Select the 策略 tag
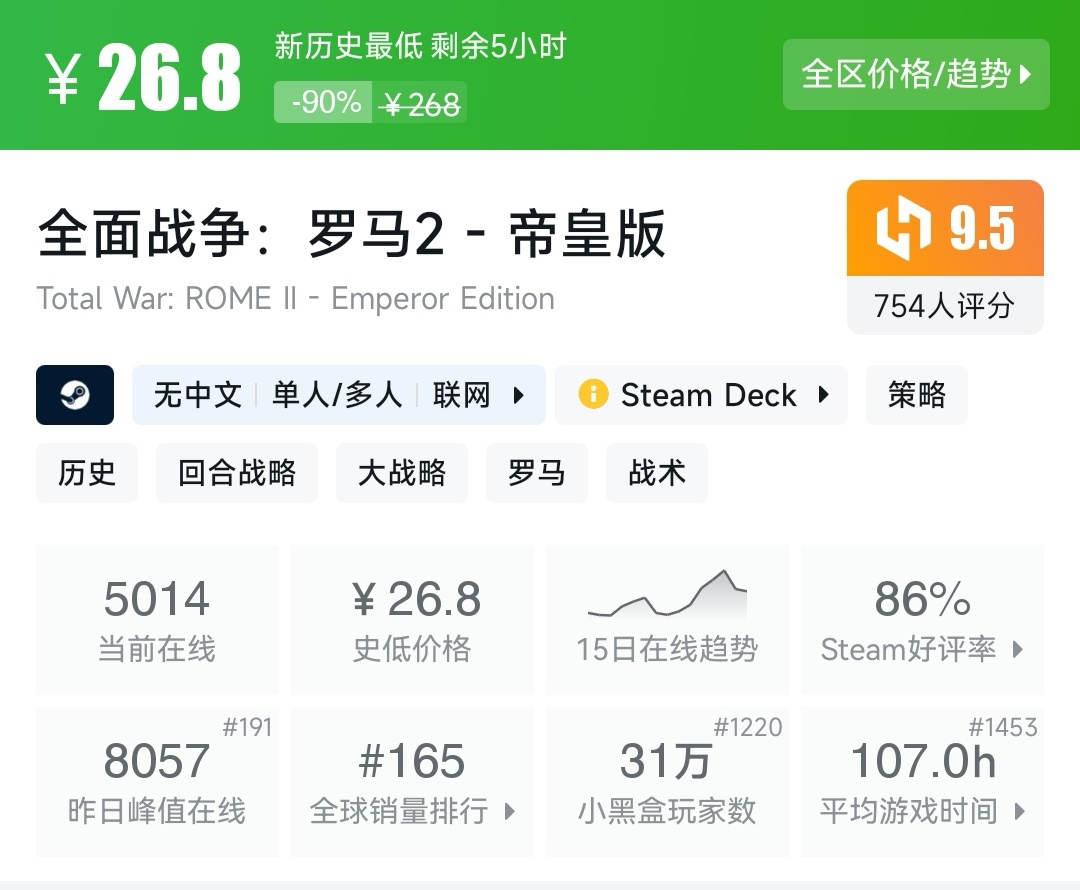This screenshot has width=1080, height=890. click(916, 395)
